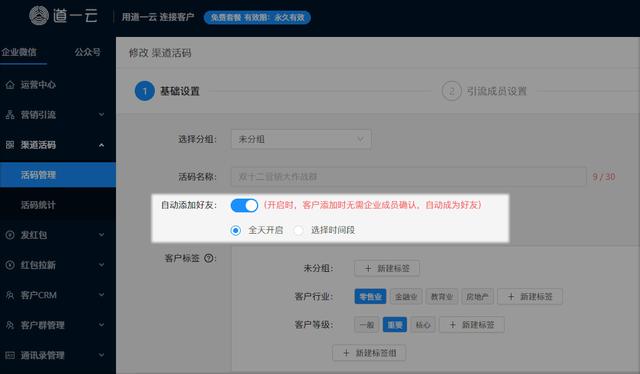The image size is (640, 374).
Task: Click 新建标签 button in 客户等级 row
Action: 472,325
